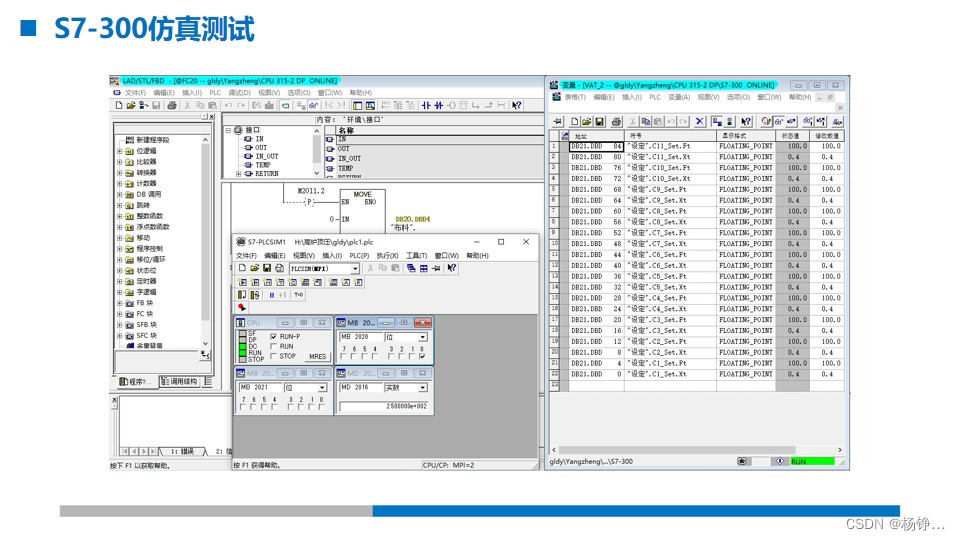Open the format dropdown for MD 2016
This screenshot has height=540, width=960.
422,388
